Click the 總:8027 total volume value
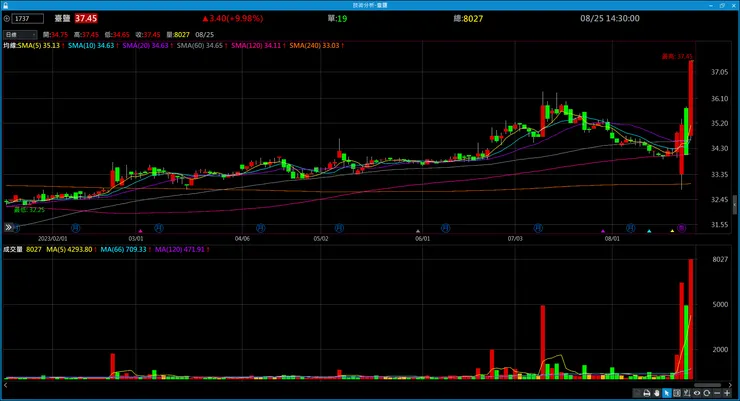The image size is (740, 401). pyautogui.click(x=468, y=18)
